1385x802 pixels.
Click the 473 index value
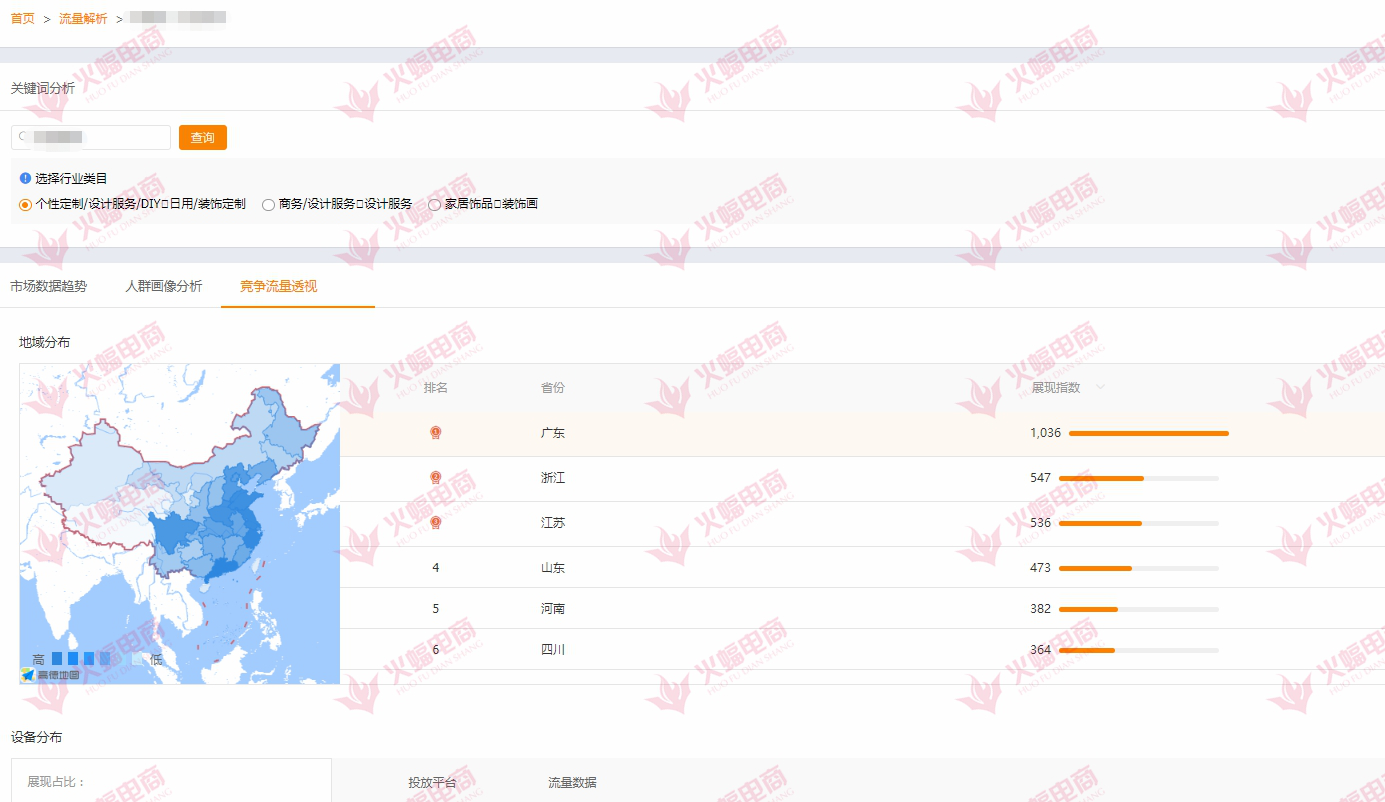point(1040,568)
